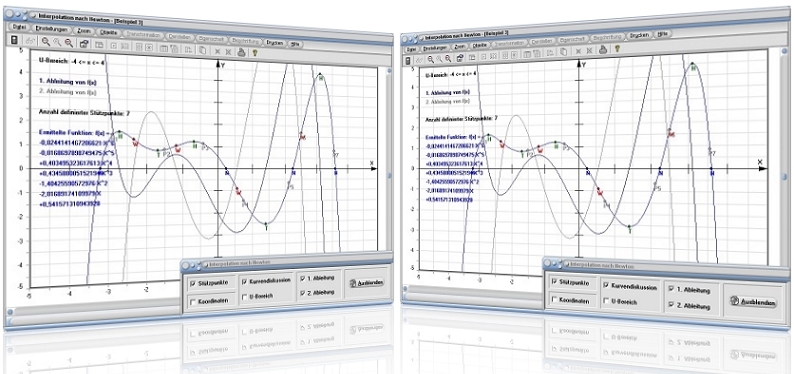Image resolution: width=794 pixels, height=374 pixels.
Task: Toggle U-Bereich checkbox in left panel
Action: [x=245, y=296]
